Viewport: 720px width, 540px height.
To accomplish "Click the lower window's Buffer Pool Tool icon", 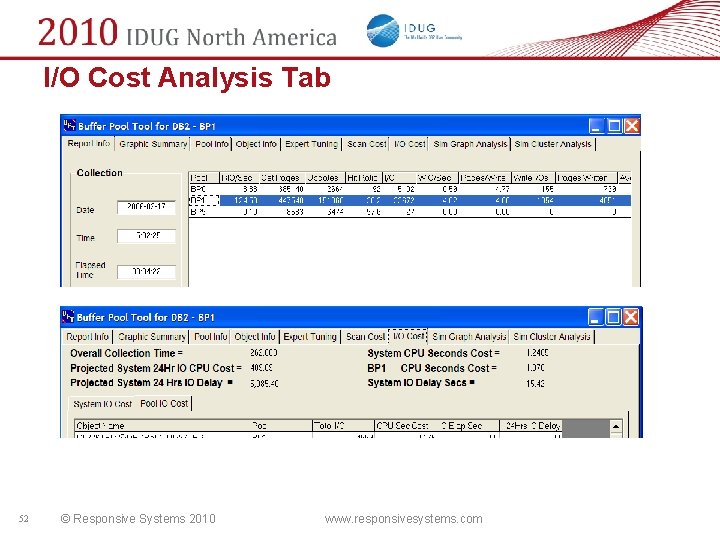I will tap(68, 316).
